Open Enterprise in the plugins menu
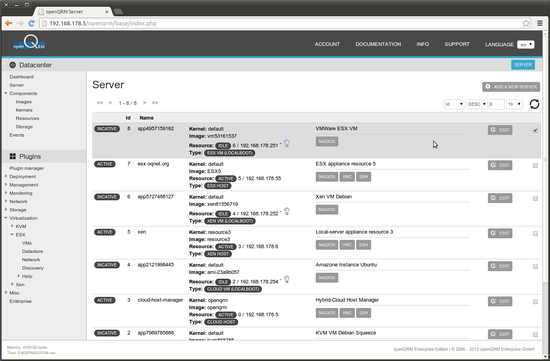The height and width of the screenshot is (361, 550). tap(20, 301)
